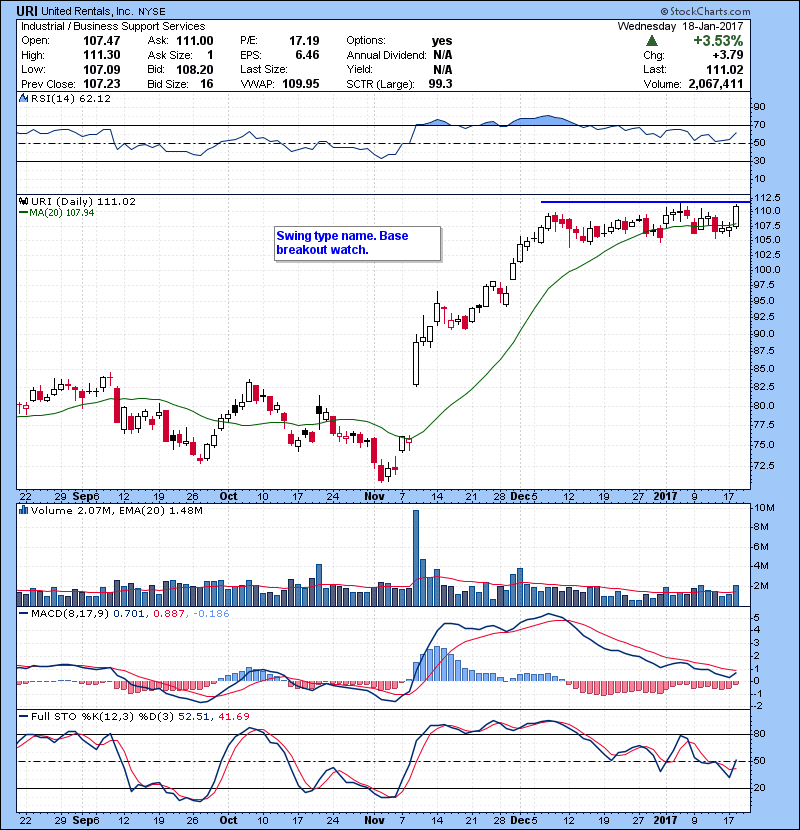Click the Last value 111.02
The image size is (800, 830).
click(x=725, y=69)
